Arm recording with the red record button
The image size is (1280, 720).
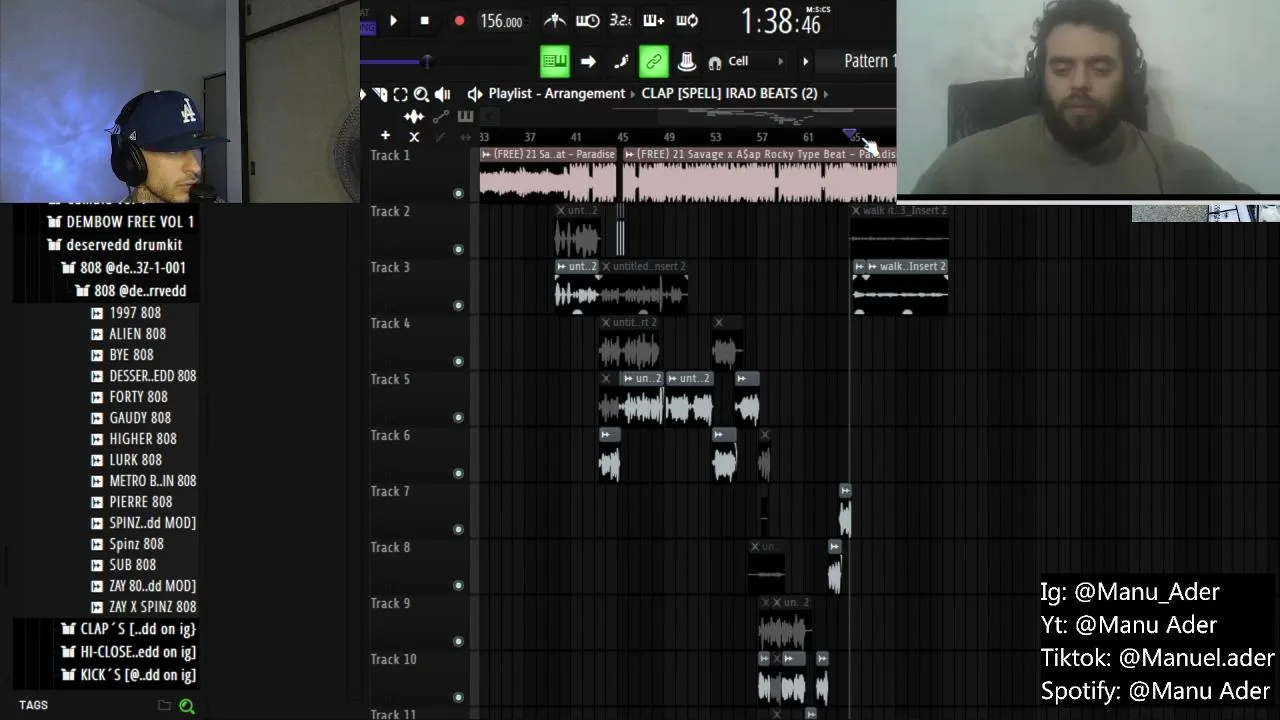459,20
